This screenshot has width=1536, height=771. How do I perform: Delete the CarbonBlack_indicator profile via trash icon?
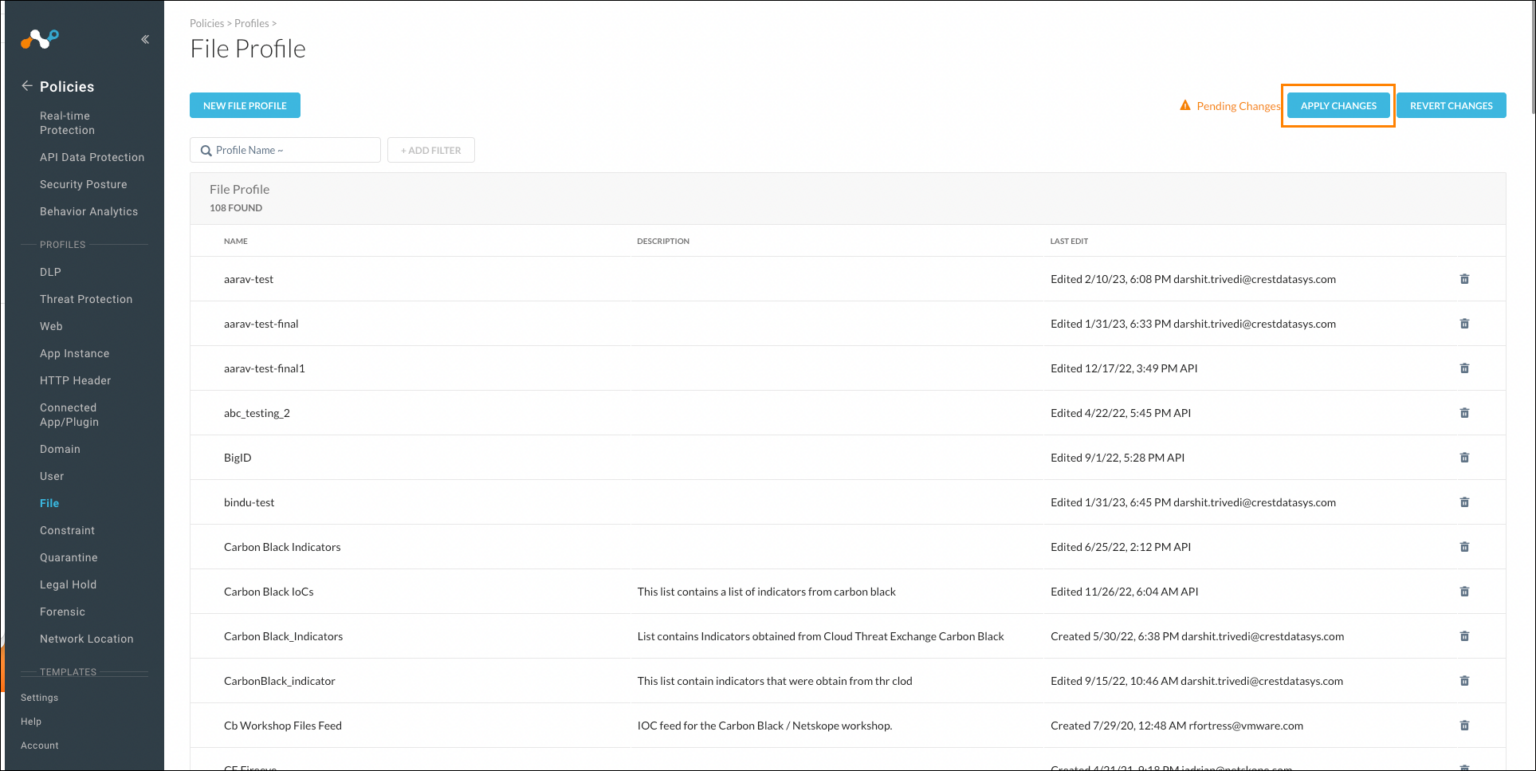(x=1464, y=680)
